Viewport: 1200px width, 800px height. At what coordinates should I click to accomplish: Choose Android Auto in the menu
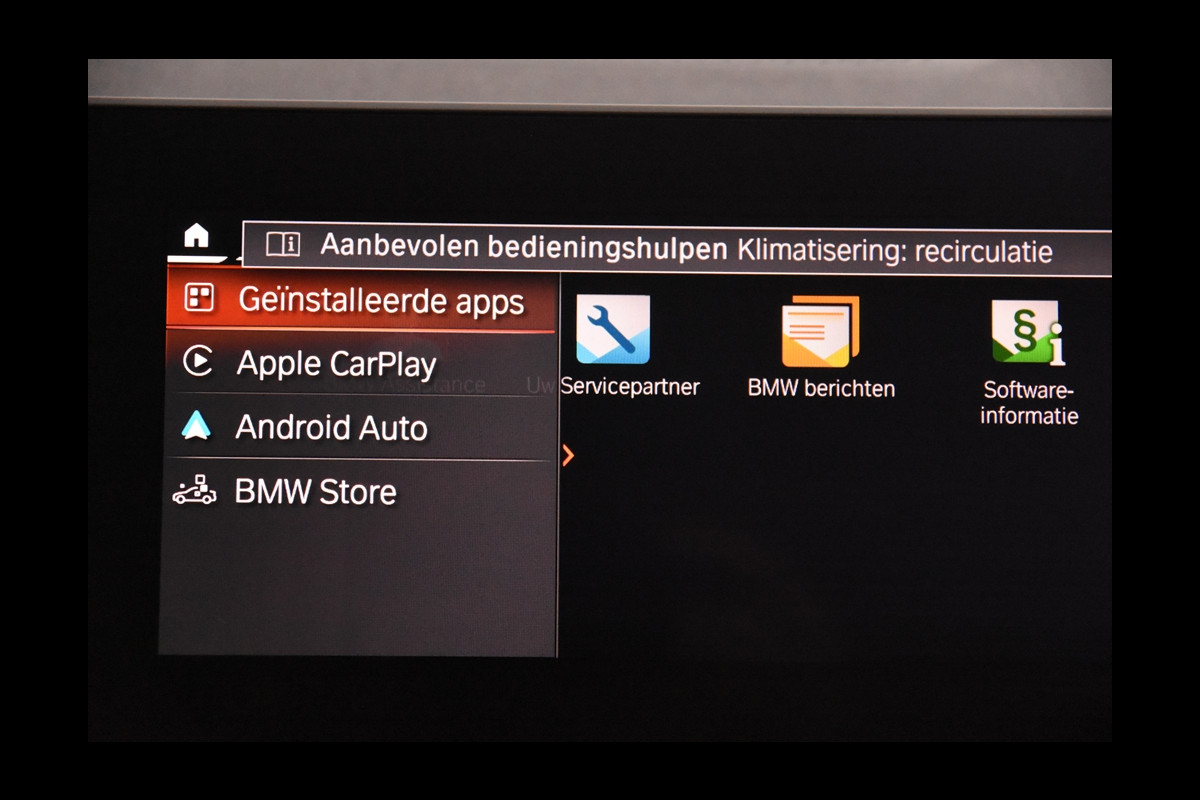click(331, 428)
